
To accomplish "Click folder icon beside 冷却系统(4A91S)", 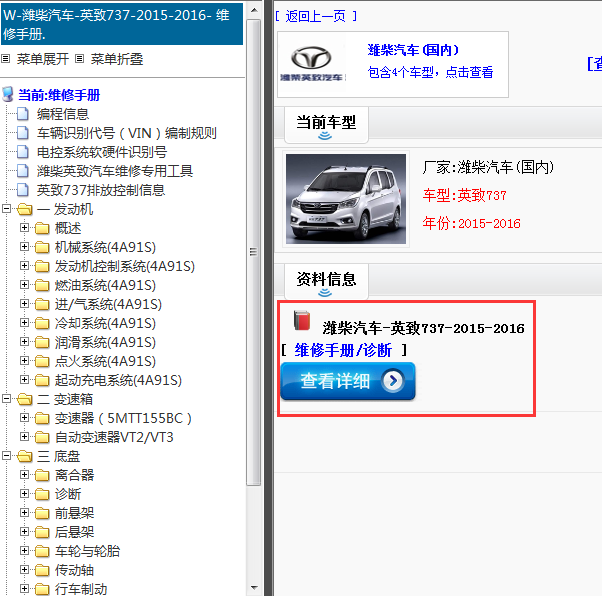I will click(42, 323).
